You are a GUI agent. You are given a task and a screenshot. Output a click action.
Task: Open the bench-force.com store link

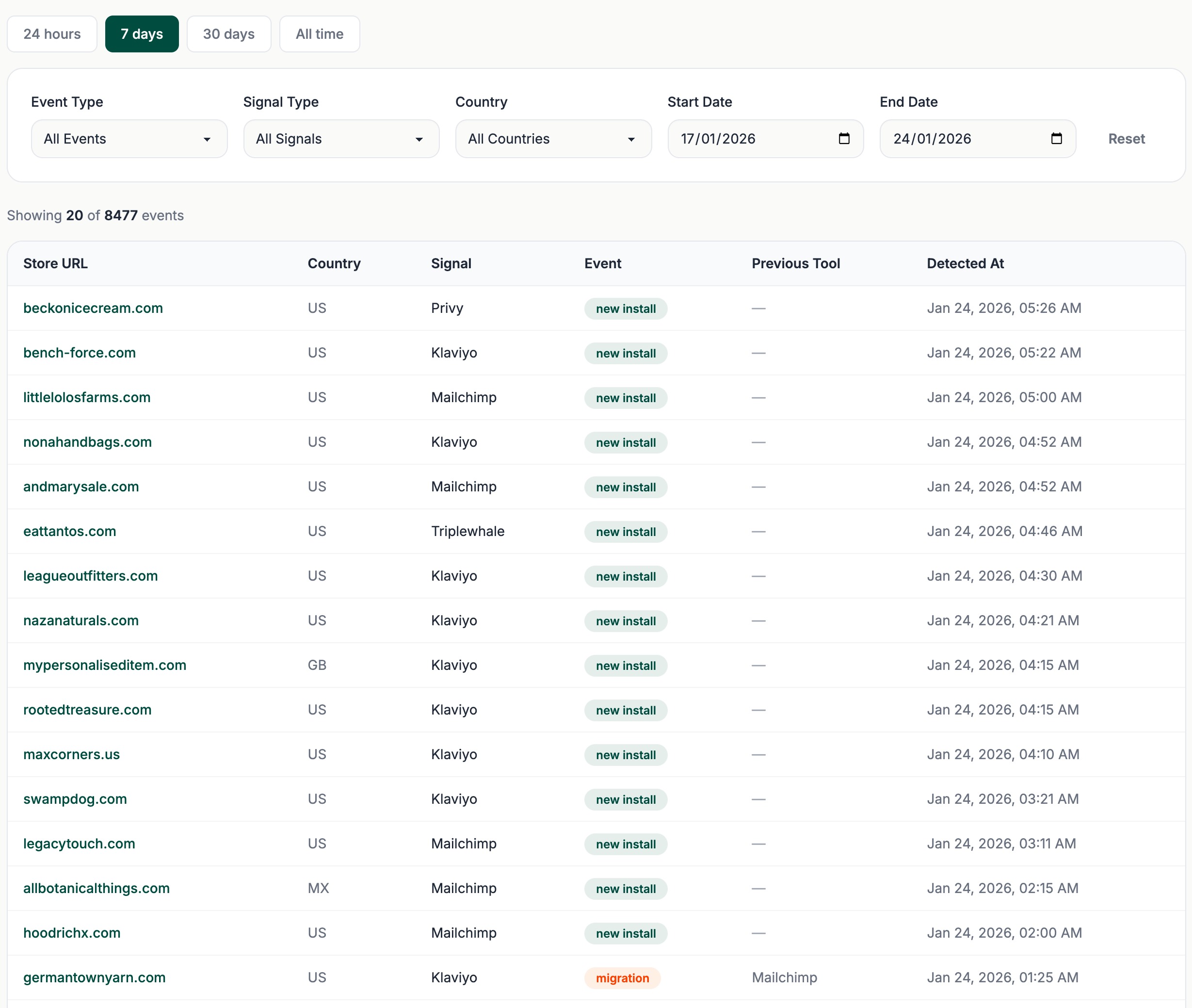(80, 353)
